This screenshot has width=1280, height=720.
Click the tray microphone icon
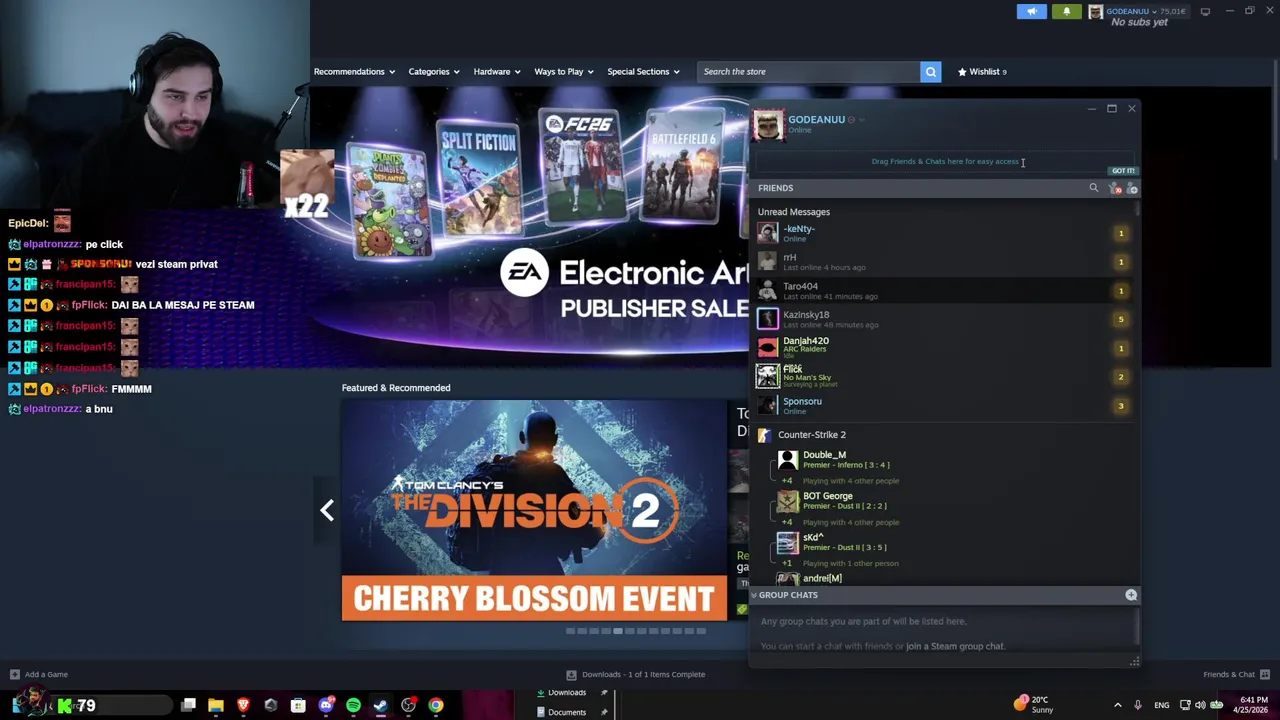1138,705
